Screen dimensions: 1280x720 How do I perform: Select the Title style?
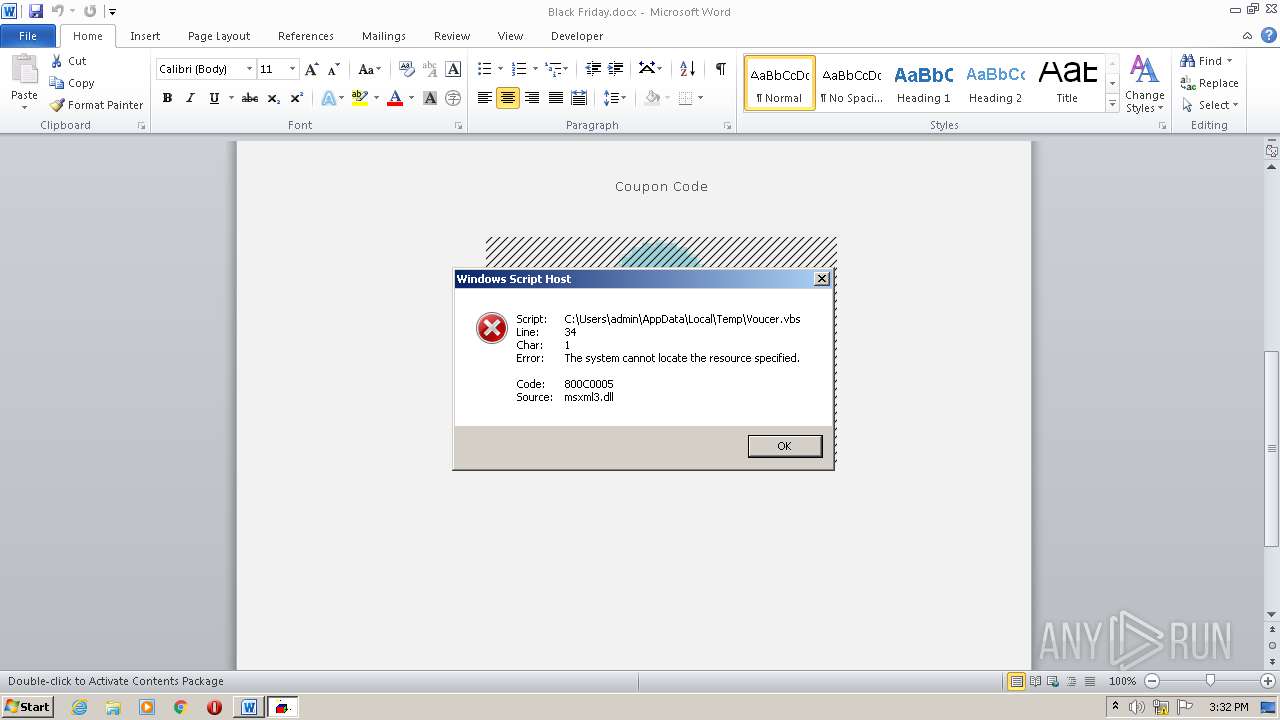1067,83
